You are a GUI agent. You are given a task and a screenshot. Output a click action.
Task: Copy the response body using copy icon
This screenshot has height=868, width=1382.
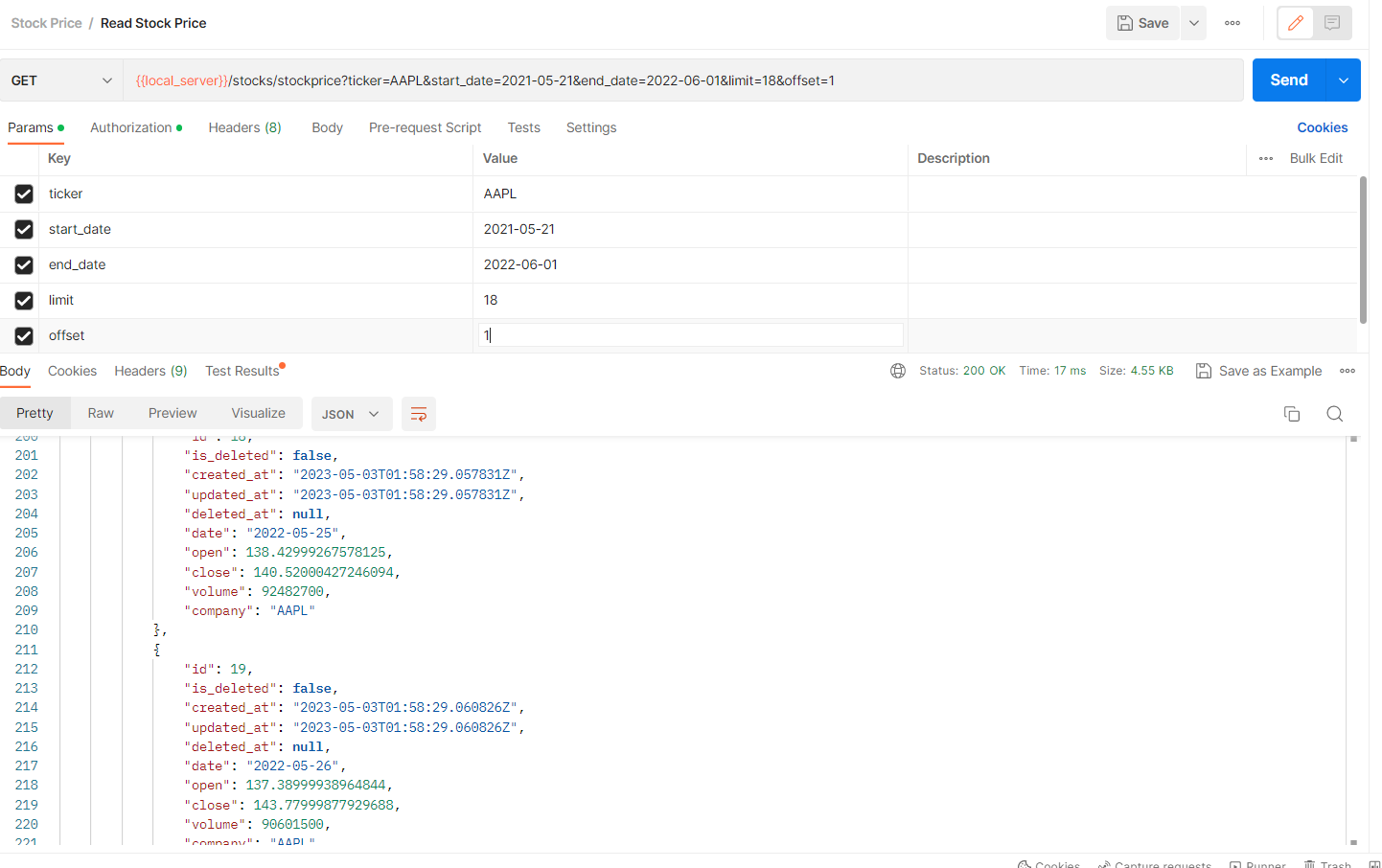[x=1292, y=413]
